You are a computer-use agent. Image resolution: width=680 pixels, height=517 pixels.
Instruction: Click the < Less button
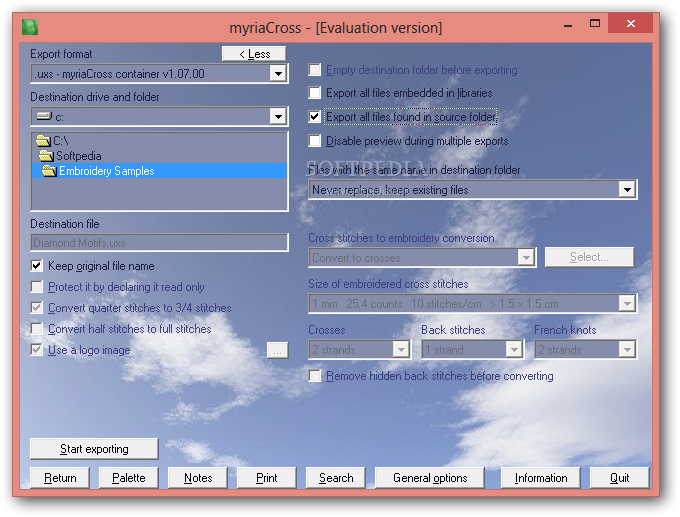[x=254, y=54]
